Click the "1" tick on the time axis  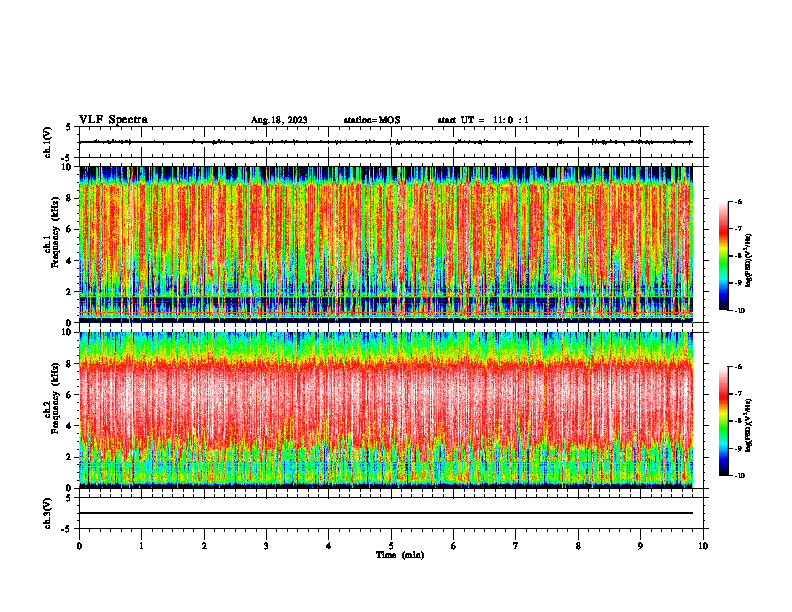click(141, 546)
